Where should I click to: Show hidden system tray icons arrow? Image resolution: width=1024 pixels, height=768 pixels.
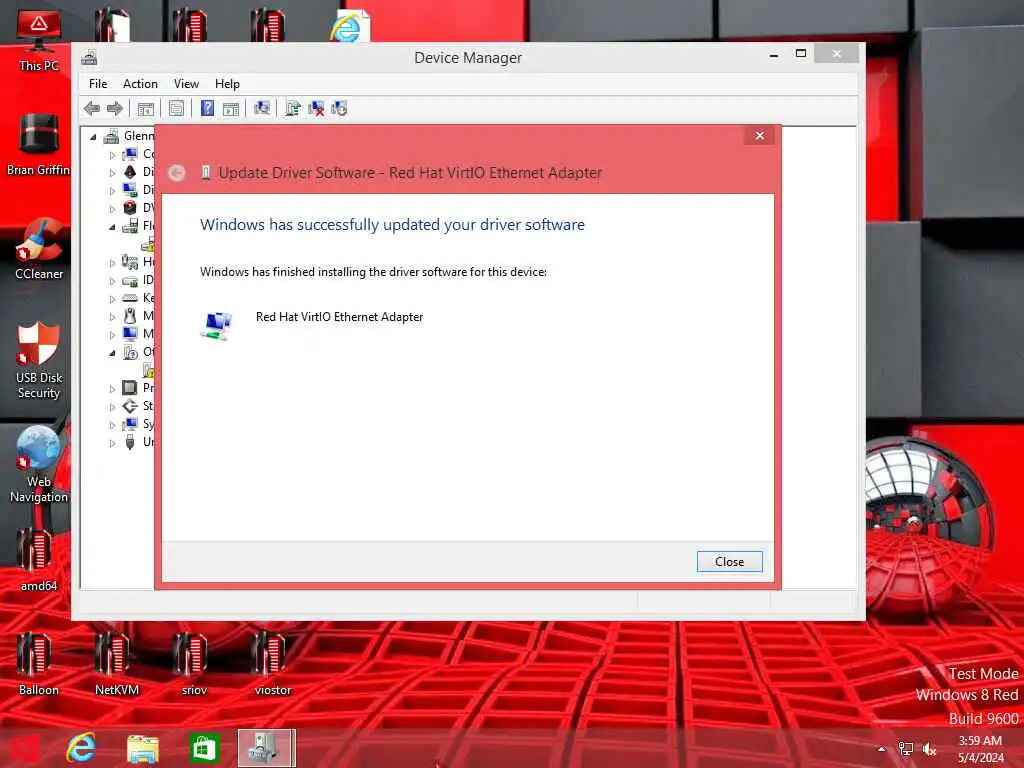882,749
